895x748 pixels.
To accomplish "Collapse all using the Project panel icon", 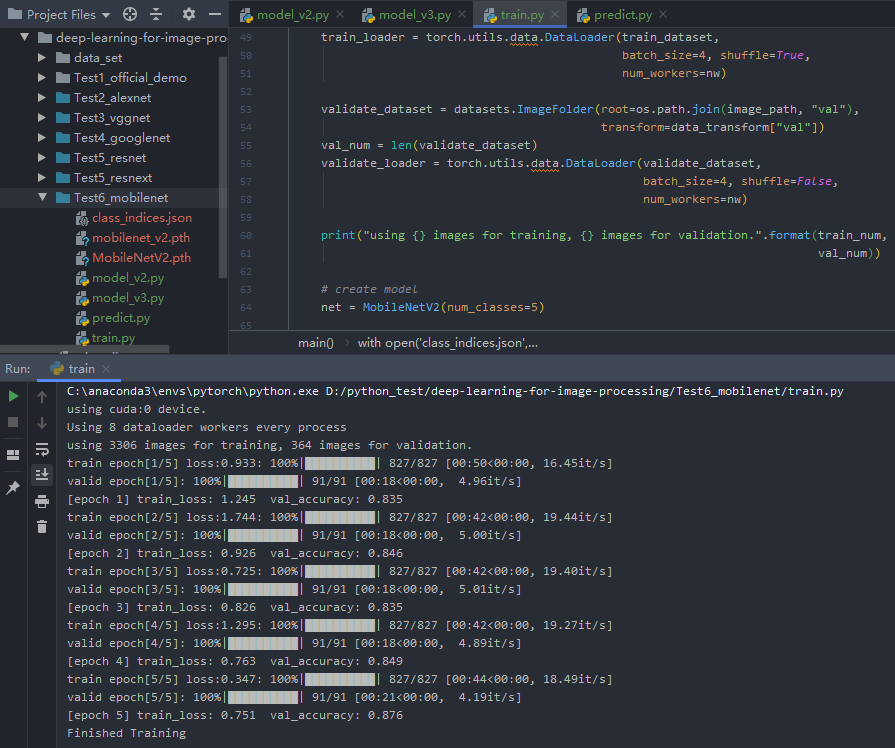I will click(x=157, y=15).
